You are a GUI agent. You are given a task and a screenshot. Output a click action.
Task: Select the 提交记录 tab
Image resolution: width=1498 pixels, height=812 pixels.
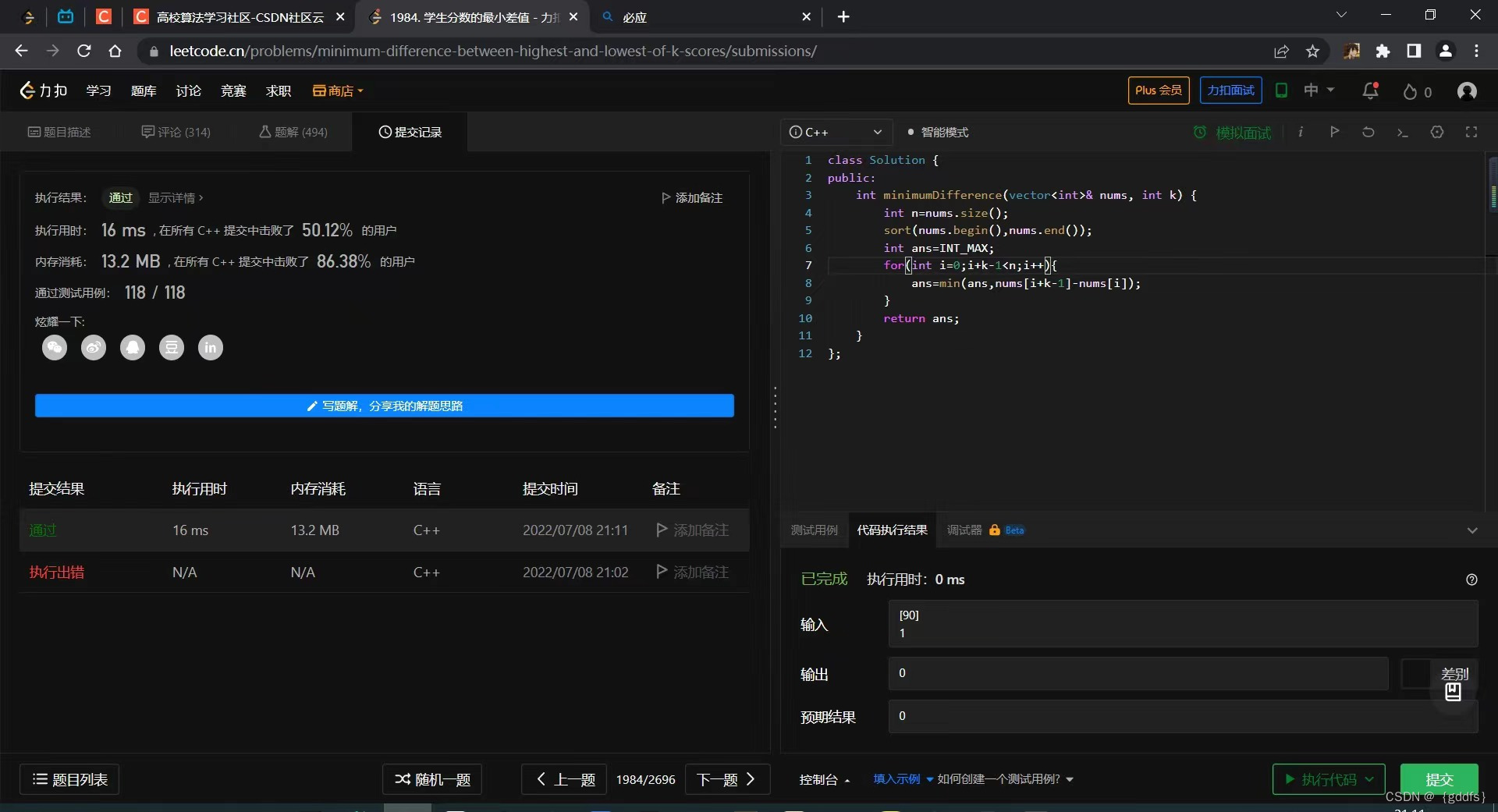(x=410, y=133)
